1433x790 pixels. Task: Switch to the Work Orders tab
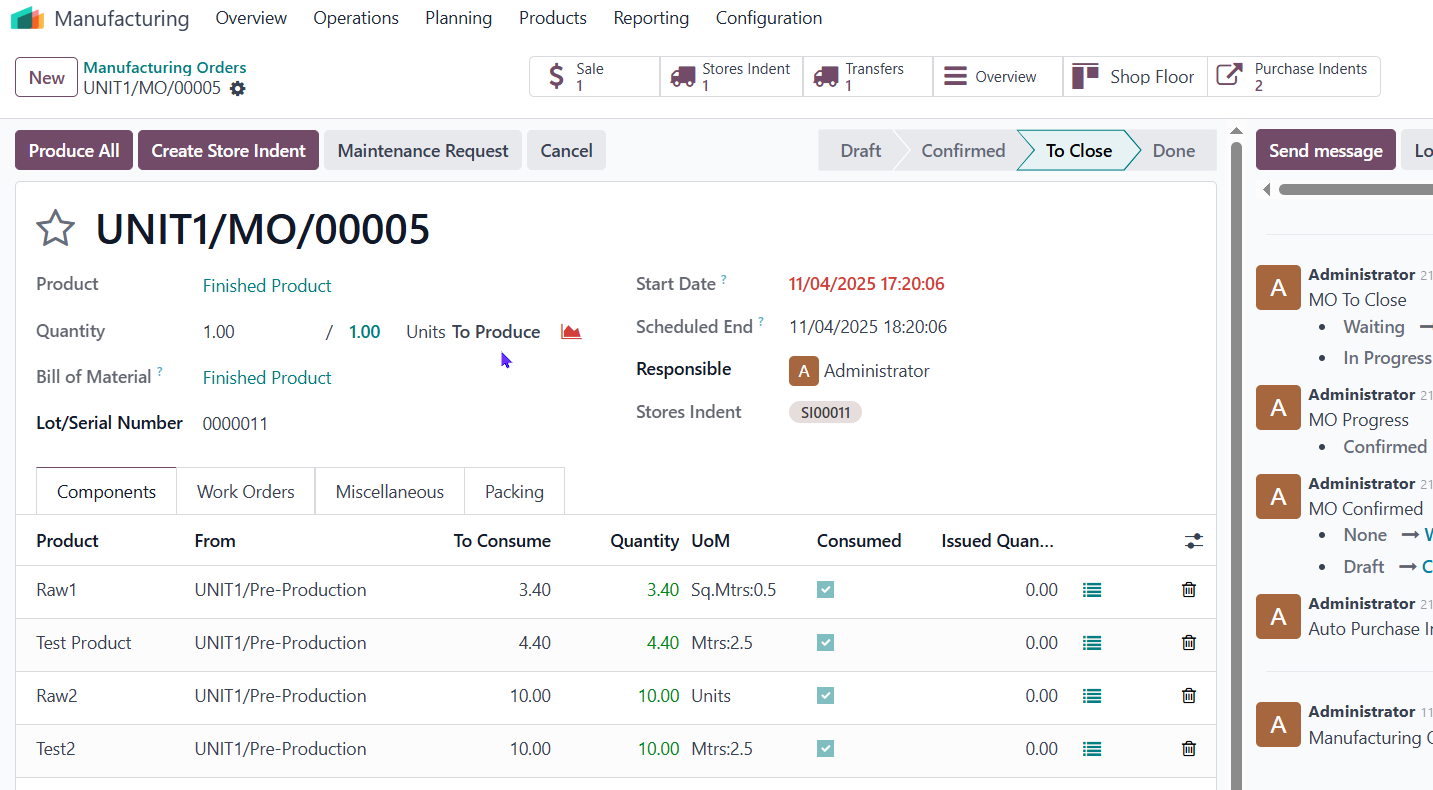click(x=245, y=492)
